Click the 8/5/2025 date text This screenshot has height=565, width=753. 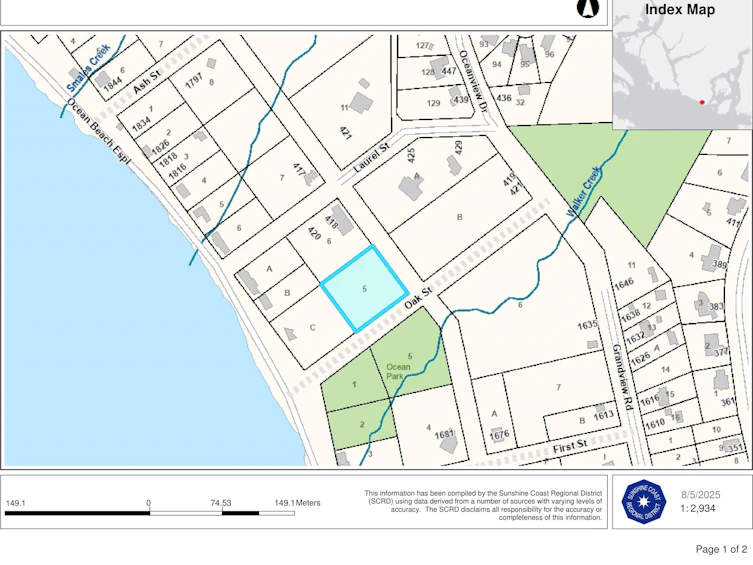click(701, 495)
